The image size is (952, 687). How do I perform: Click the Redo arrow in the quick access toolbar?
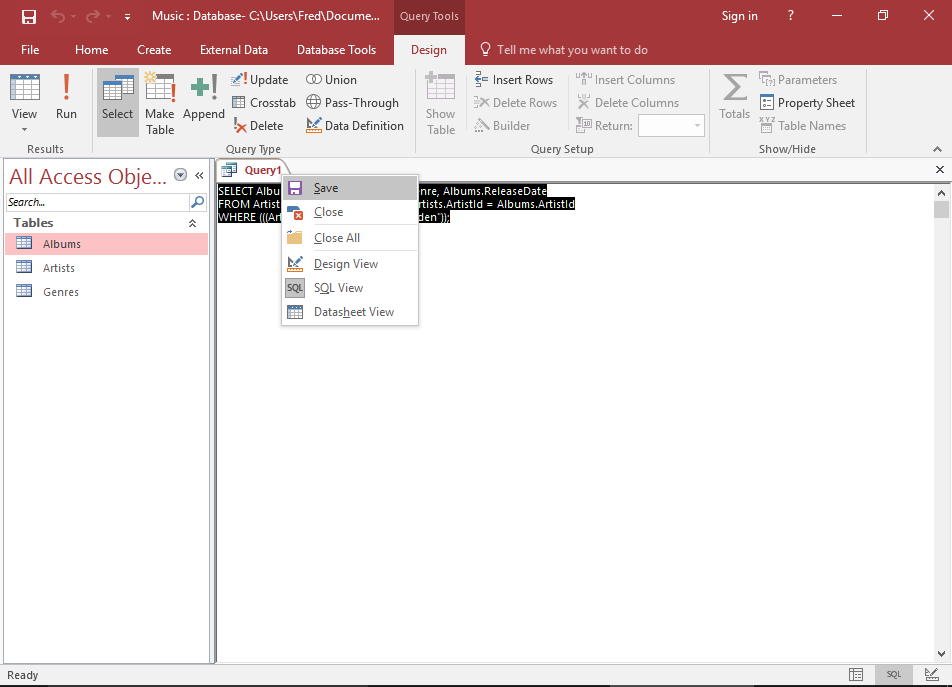[93, 16]
